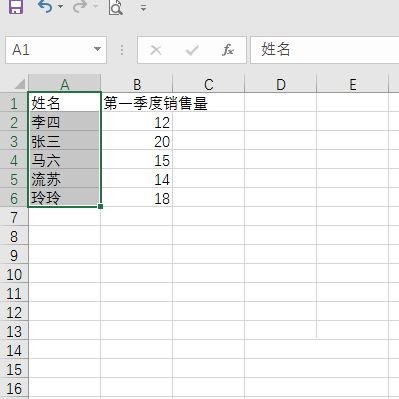
Task: Click cell B3 with value 20
Action: [137, 141]
